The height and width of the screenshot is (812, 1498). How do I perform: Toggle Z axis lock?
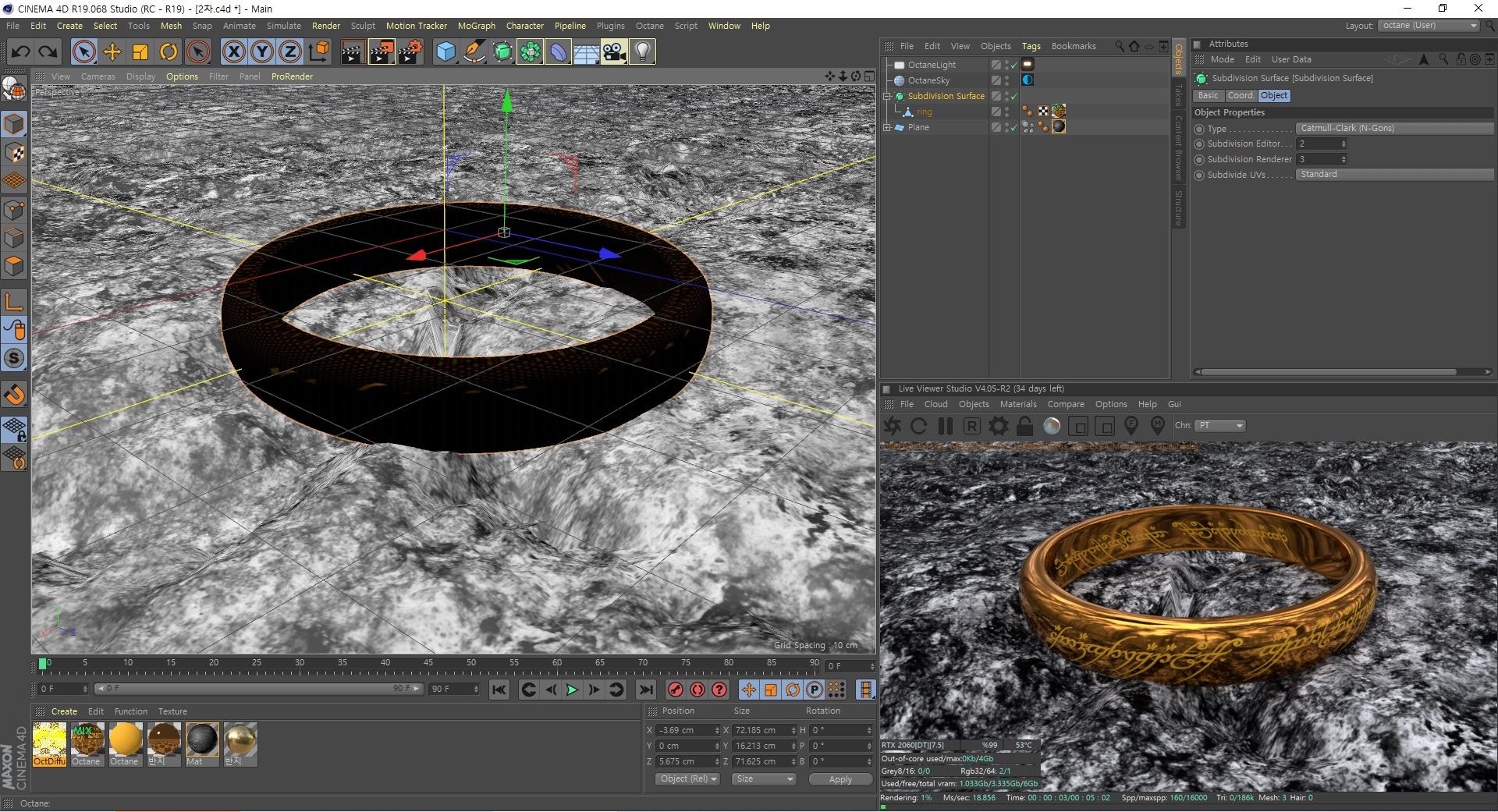coord(290,52)
